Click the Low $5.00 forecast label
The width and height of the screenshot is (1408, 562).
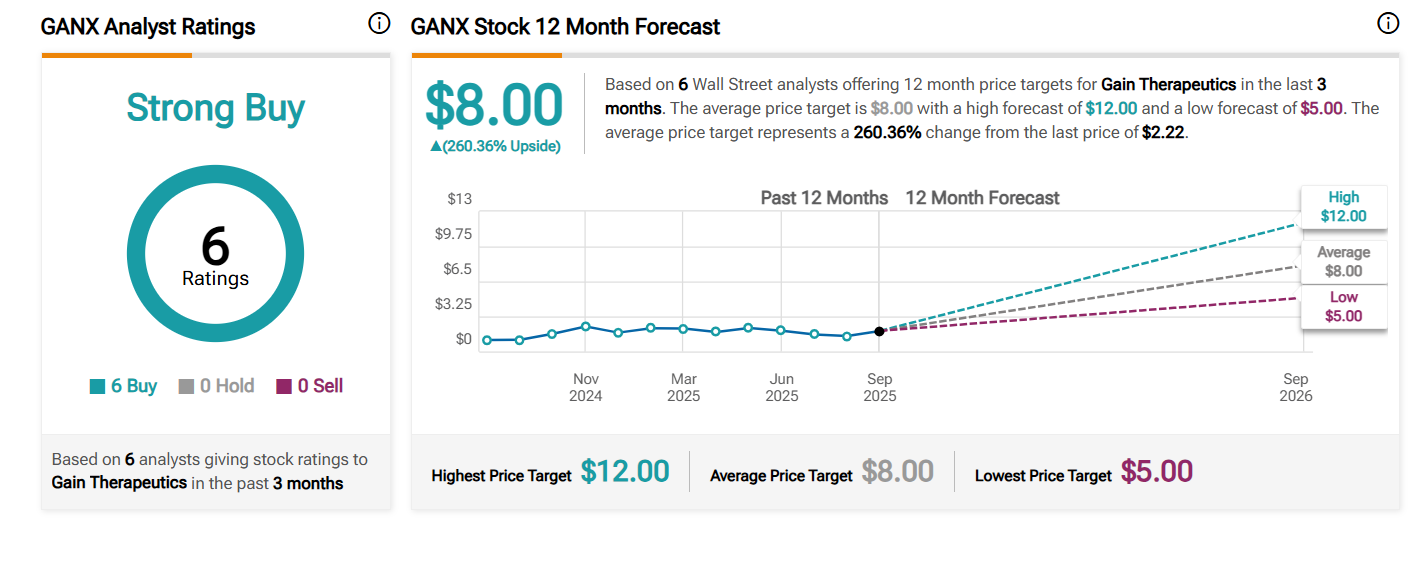click(1343, 307)
